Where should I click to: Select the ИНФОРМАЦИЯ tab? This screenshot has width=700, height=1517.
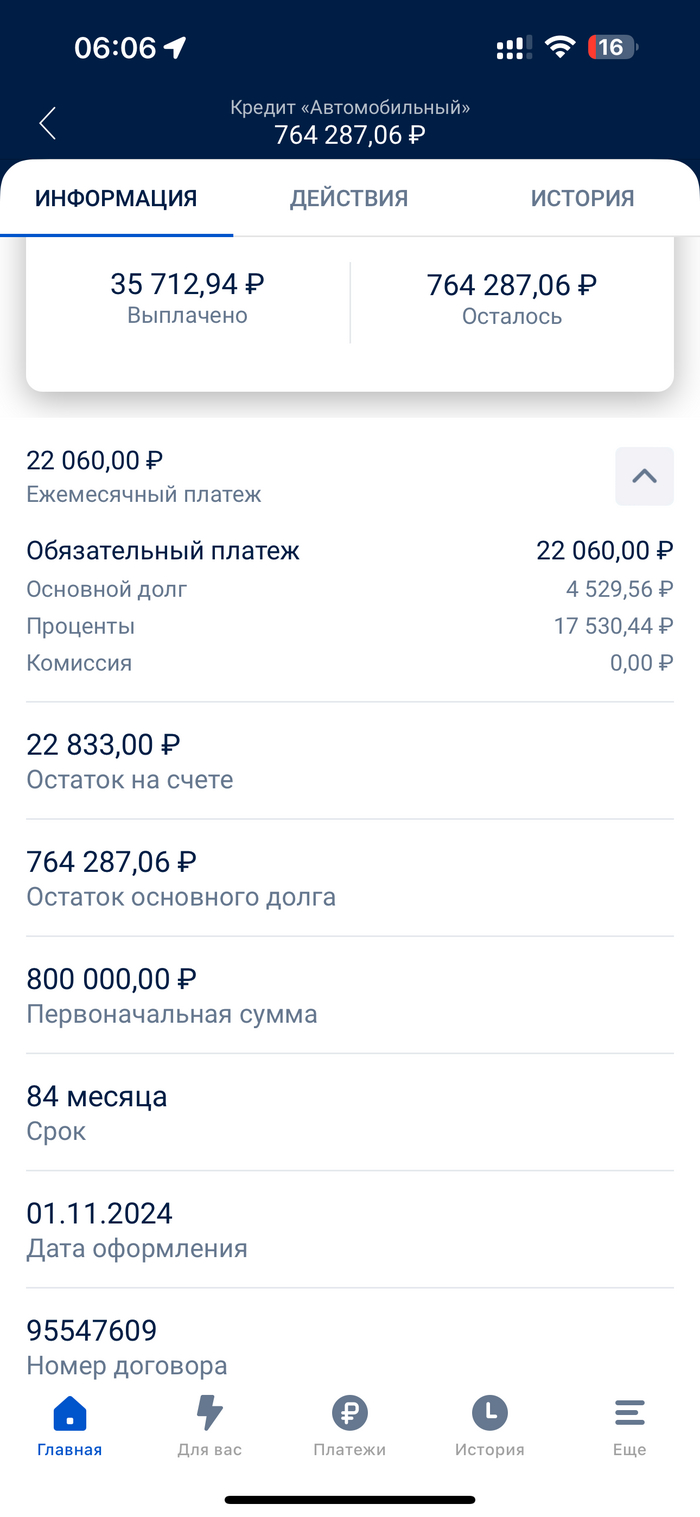116,198
